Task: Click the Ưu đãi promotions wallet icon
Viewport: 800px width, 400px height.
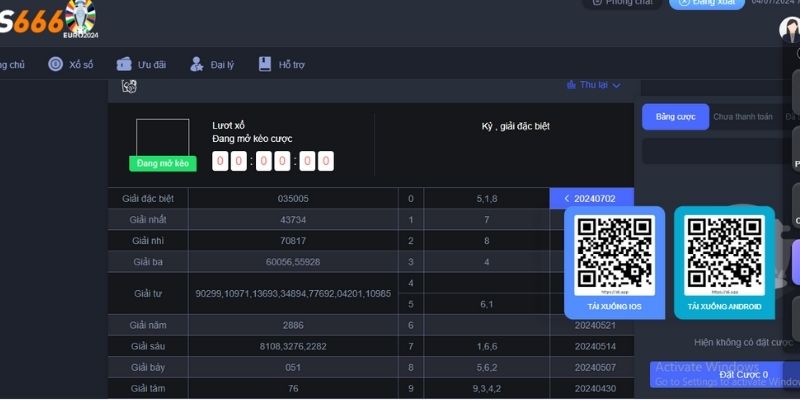Action: (x=125, y=64)
